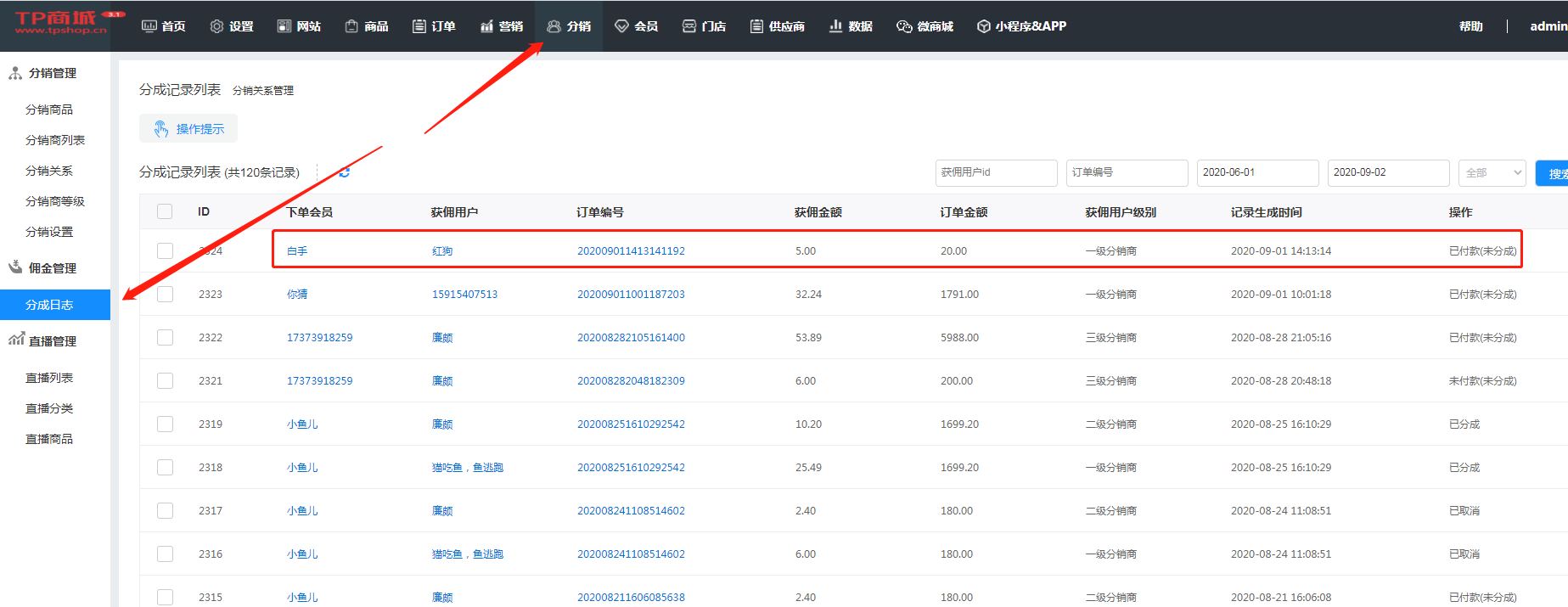Select the 分销 distribution menu
This screenshot has height=607, width=1568.
tap(569, 26)
